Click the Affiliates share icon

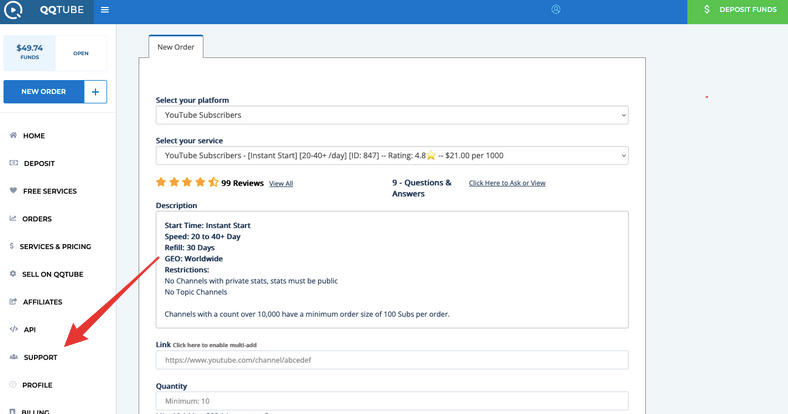click(13, 301)
